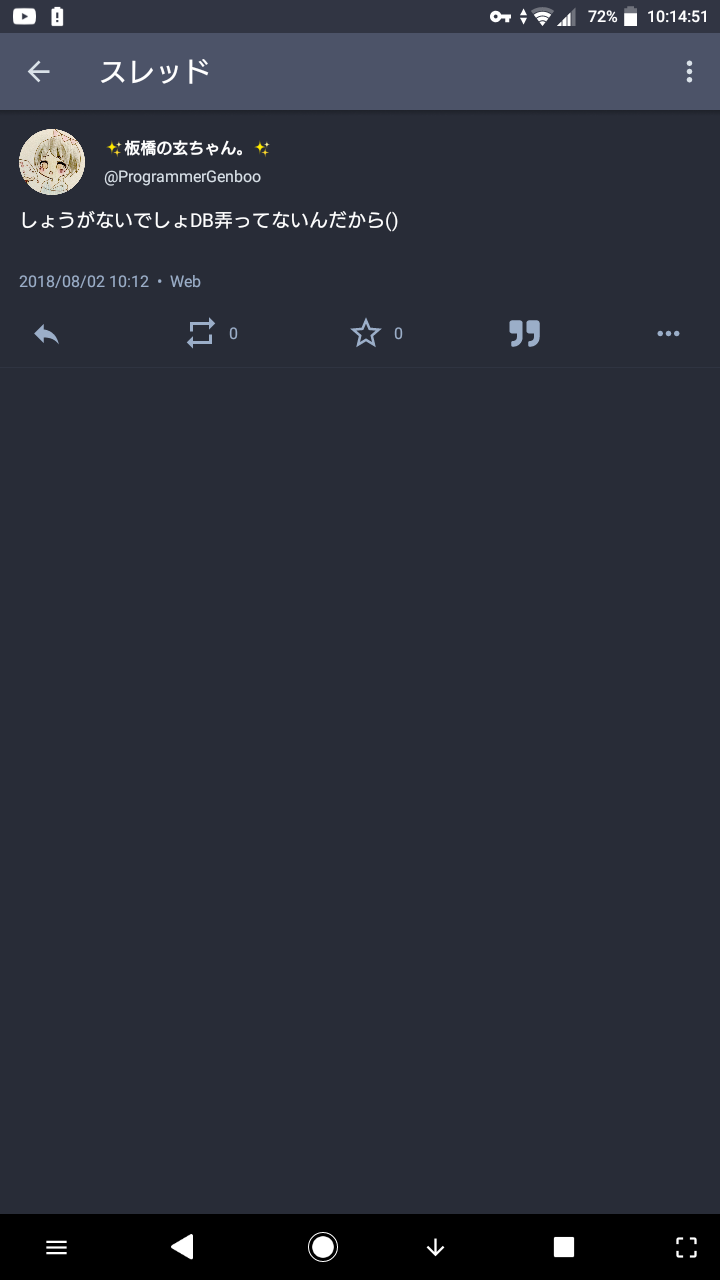Tap the Web source label
This screenshot has width=720, height=1280.
click(x=185, y=282)
